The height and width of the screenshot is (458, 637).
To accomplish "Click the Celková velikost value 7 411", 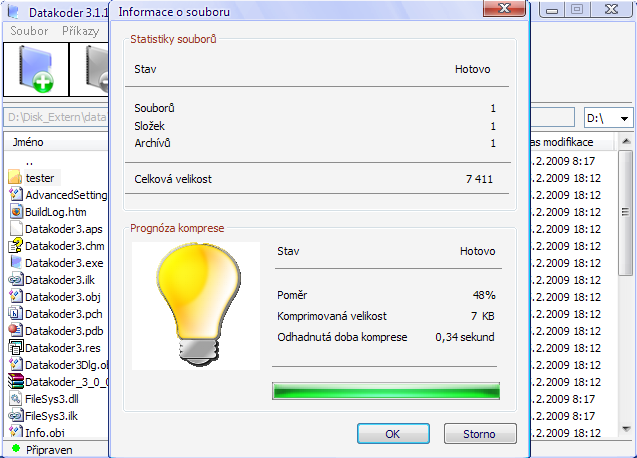I will [479, 179].
